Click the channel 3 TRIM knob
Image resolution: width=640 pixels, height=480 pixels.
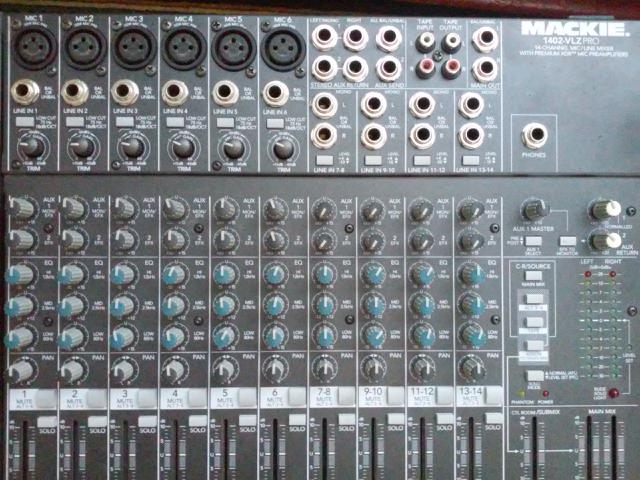coord(132,149)
